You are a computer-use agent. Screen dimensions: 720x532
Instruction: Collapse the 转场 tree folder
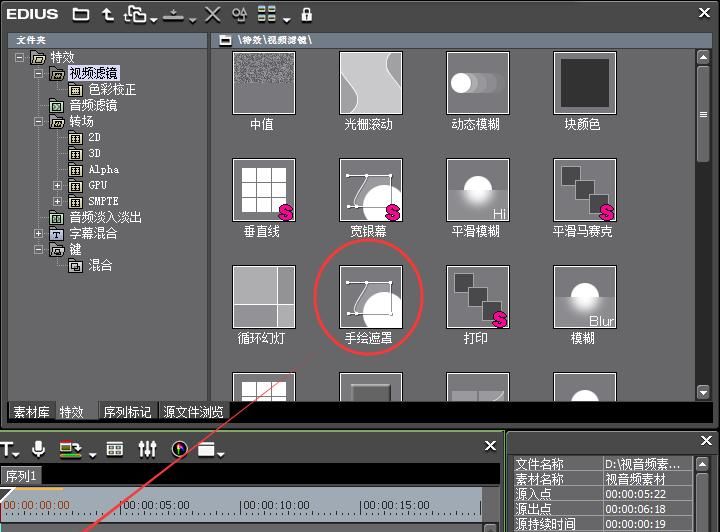tap(39, 121)
